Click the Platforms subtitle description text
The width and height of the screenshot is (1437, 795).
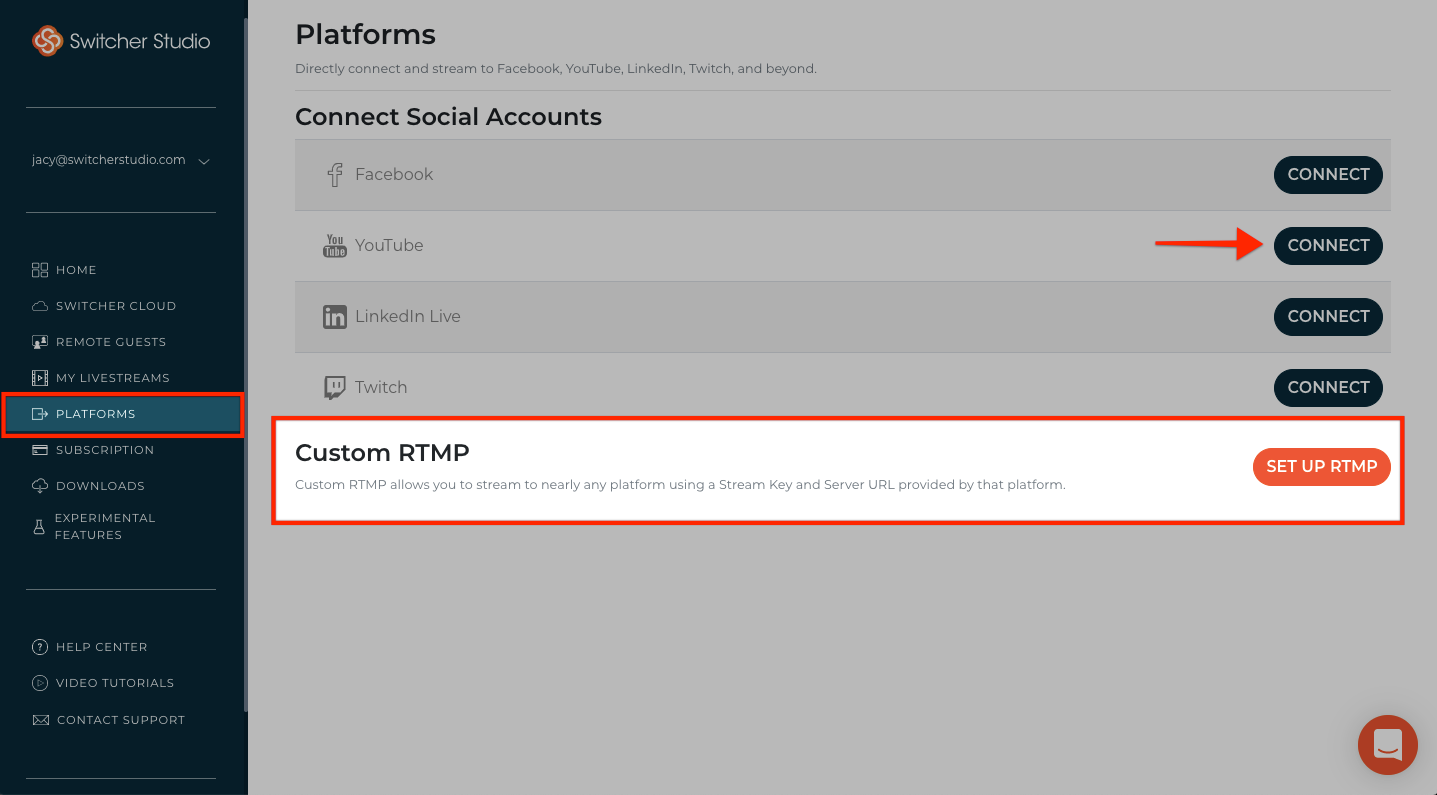(556, 69)
